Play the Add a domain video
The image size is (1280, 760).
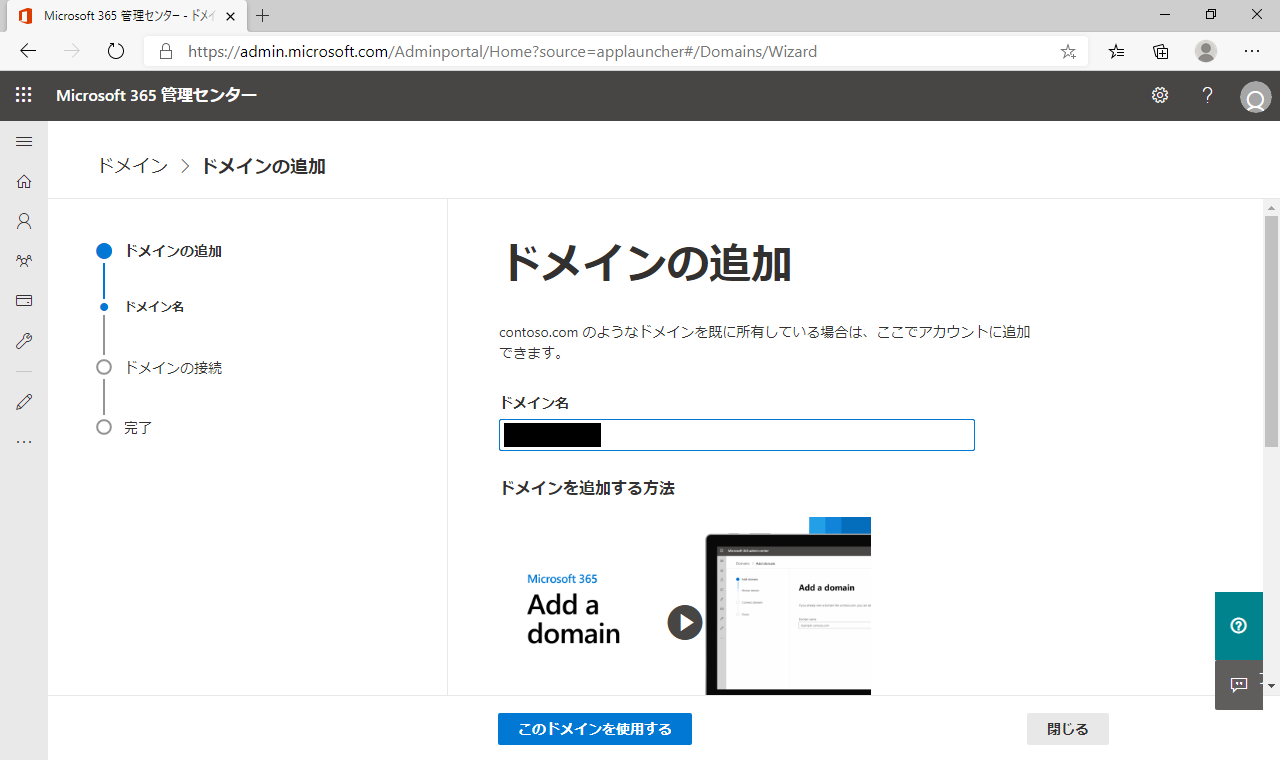click(x=685, y=622)
